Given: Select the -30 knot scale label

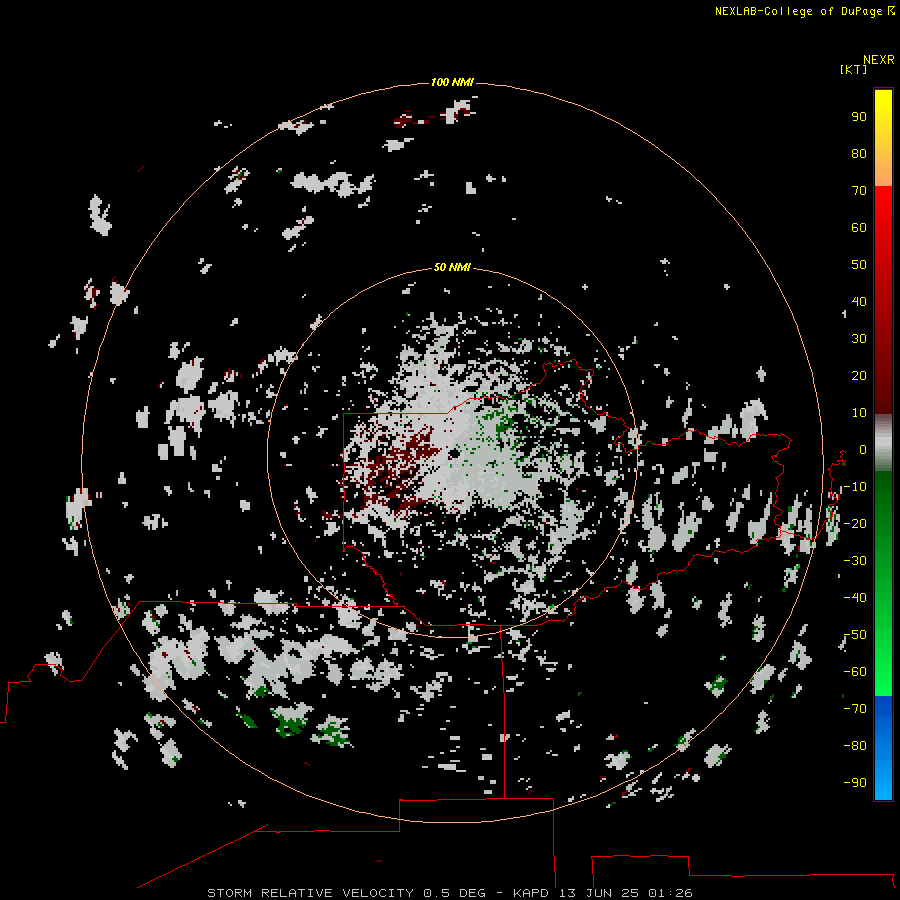Looking at the screenshot, I should [855, 561].
